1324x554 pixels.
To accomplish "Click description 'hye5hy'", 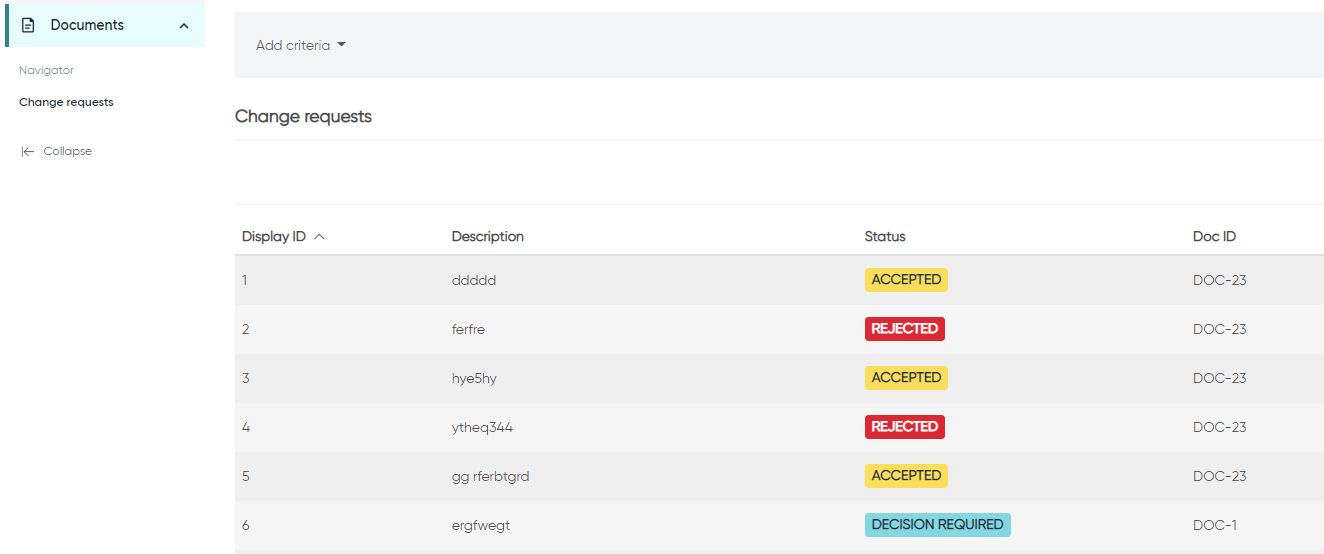I will tap(474, 378).
